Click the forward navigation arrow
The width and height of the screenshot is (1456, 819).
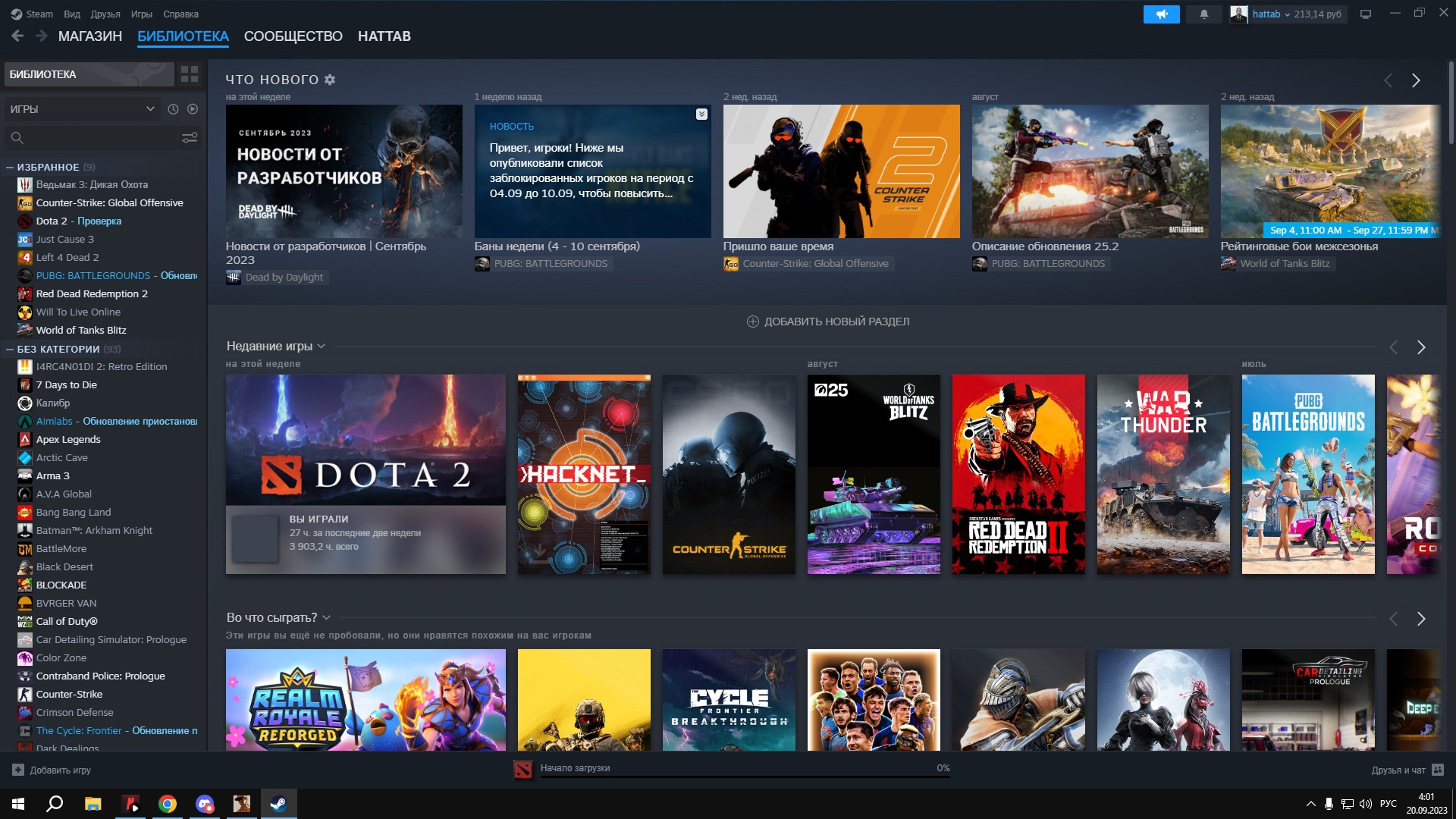[42, 36]
